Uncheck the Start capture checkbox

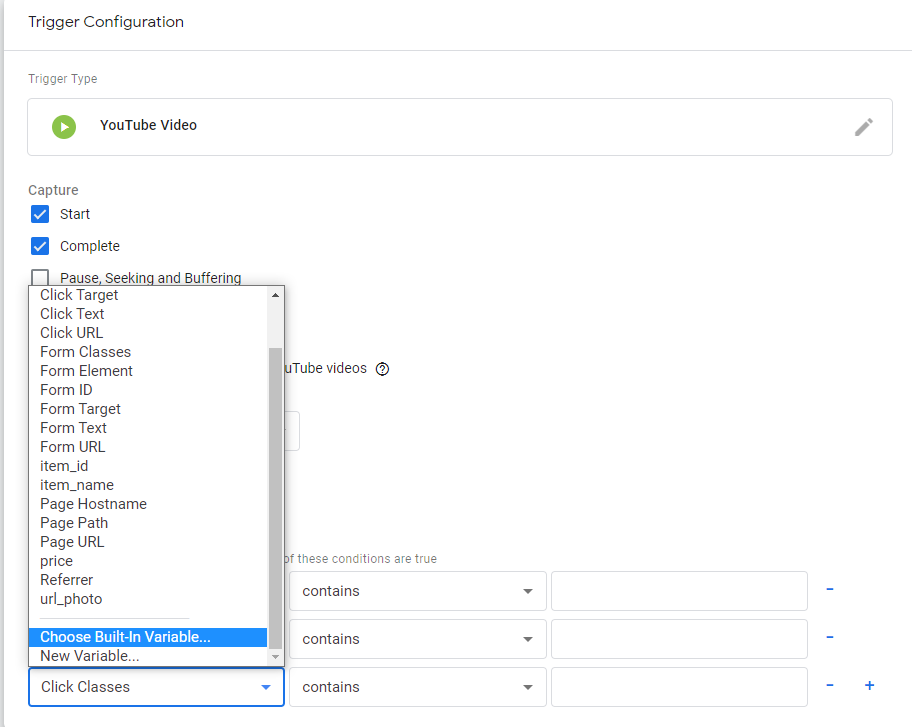[x=40, y=214]
